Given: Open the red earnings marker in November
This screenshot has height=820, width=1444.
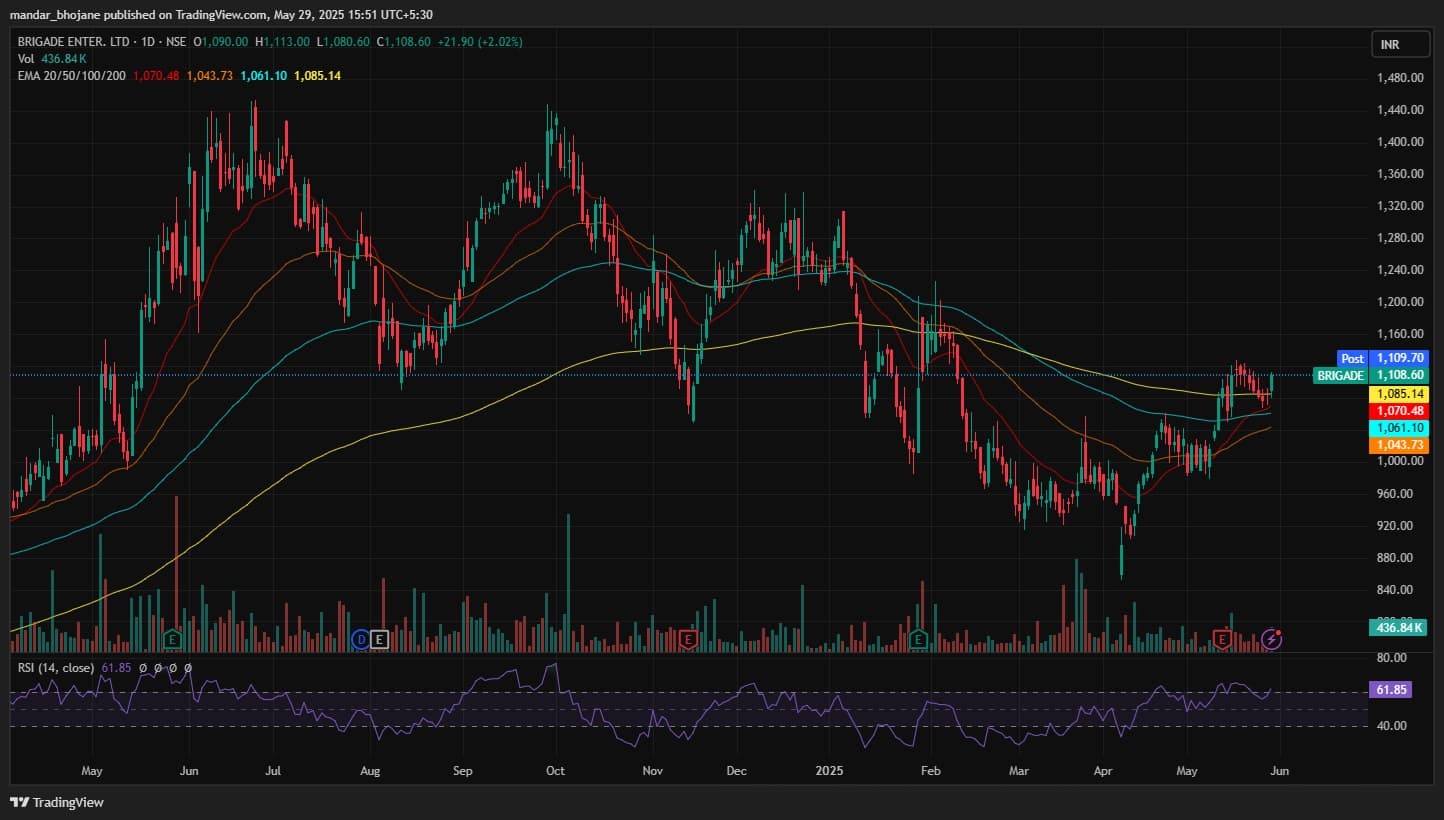Looking at the screenshot, I should pyautogui.click(x=688, y=638).
